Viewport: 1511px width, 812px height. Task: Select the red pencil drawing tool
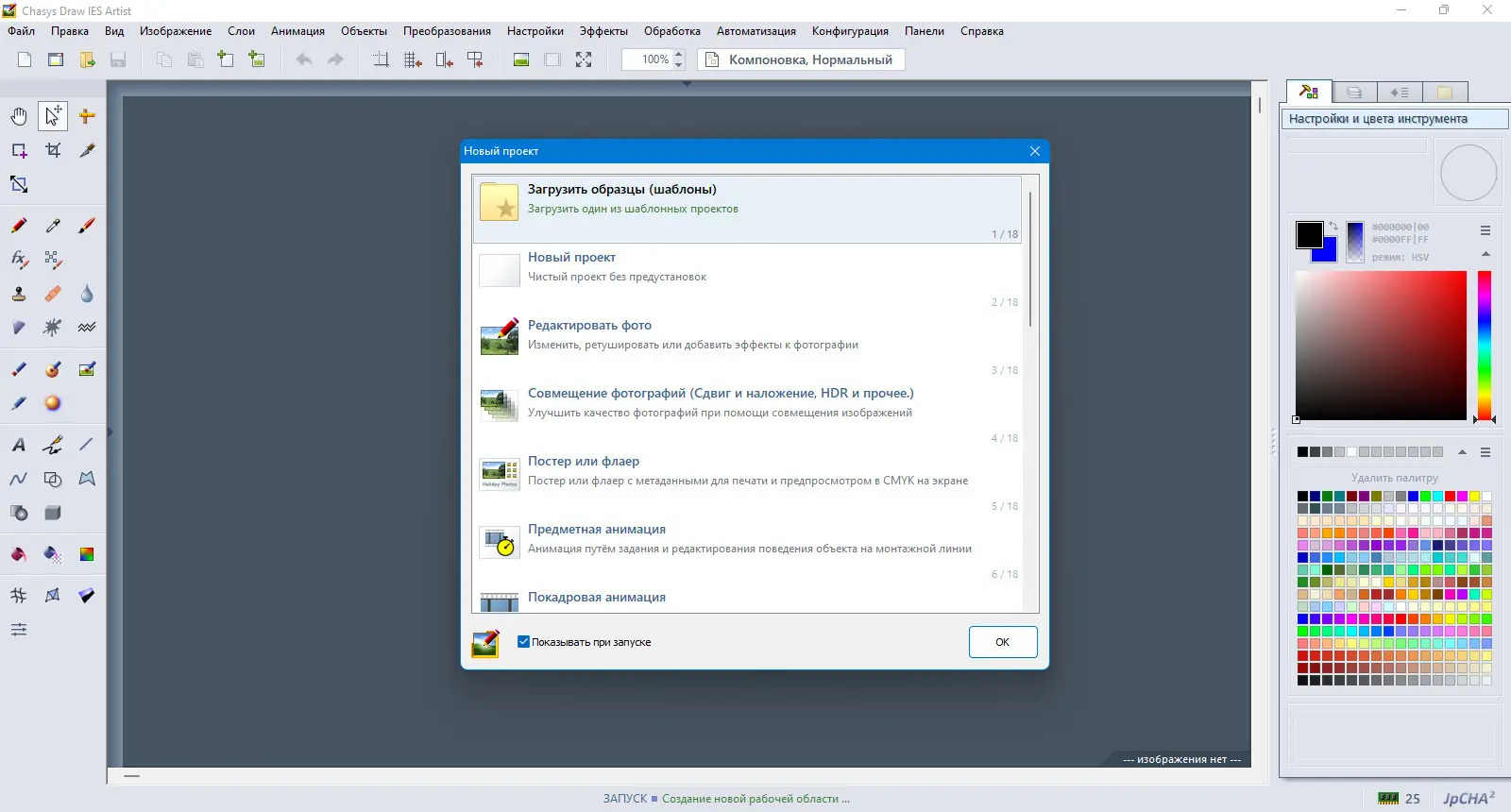[19, 226]
